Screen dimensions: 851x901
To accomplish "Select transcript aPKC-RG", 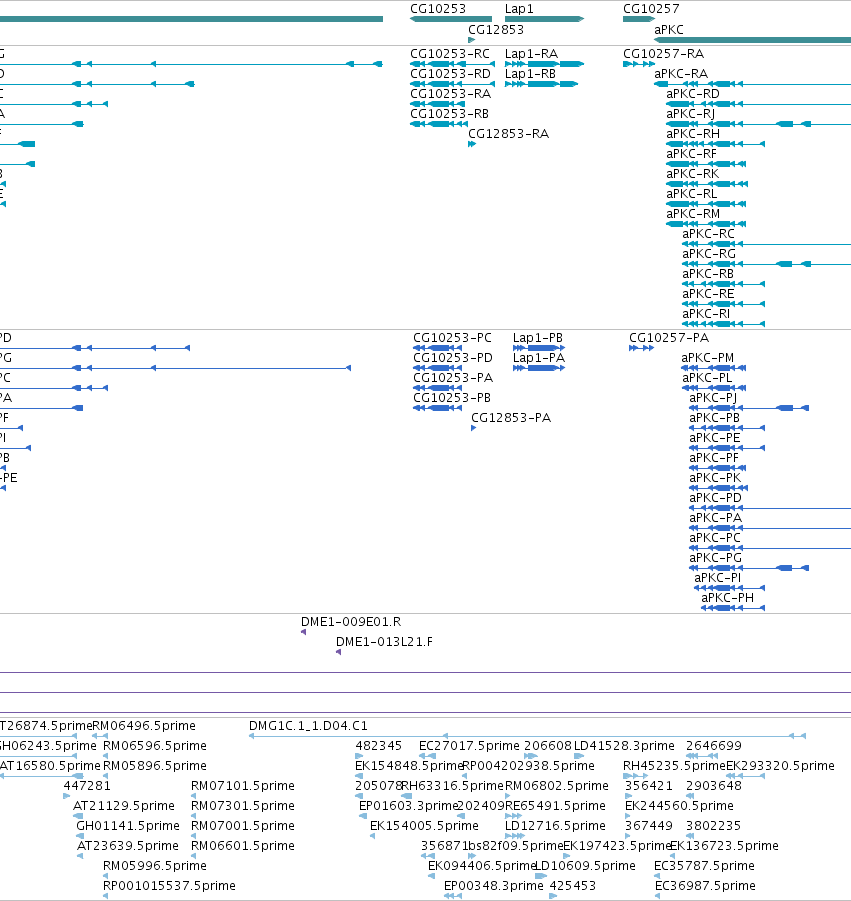I will pyautogui.click(x=709, y=253).
